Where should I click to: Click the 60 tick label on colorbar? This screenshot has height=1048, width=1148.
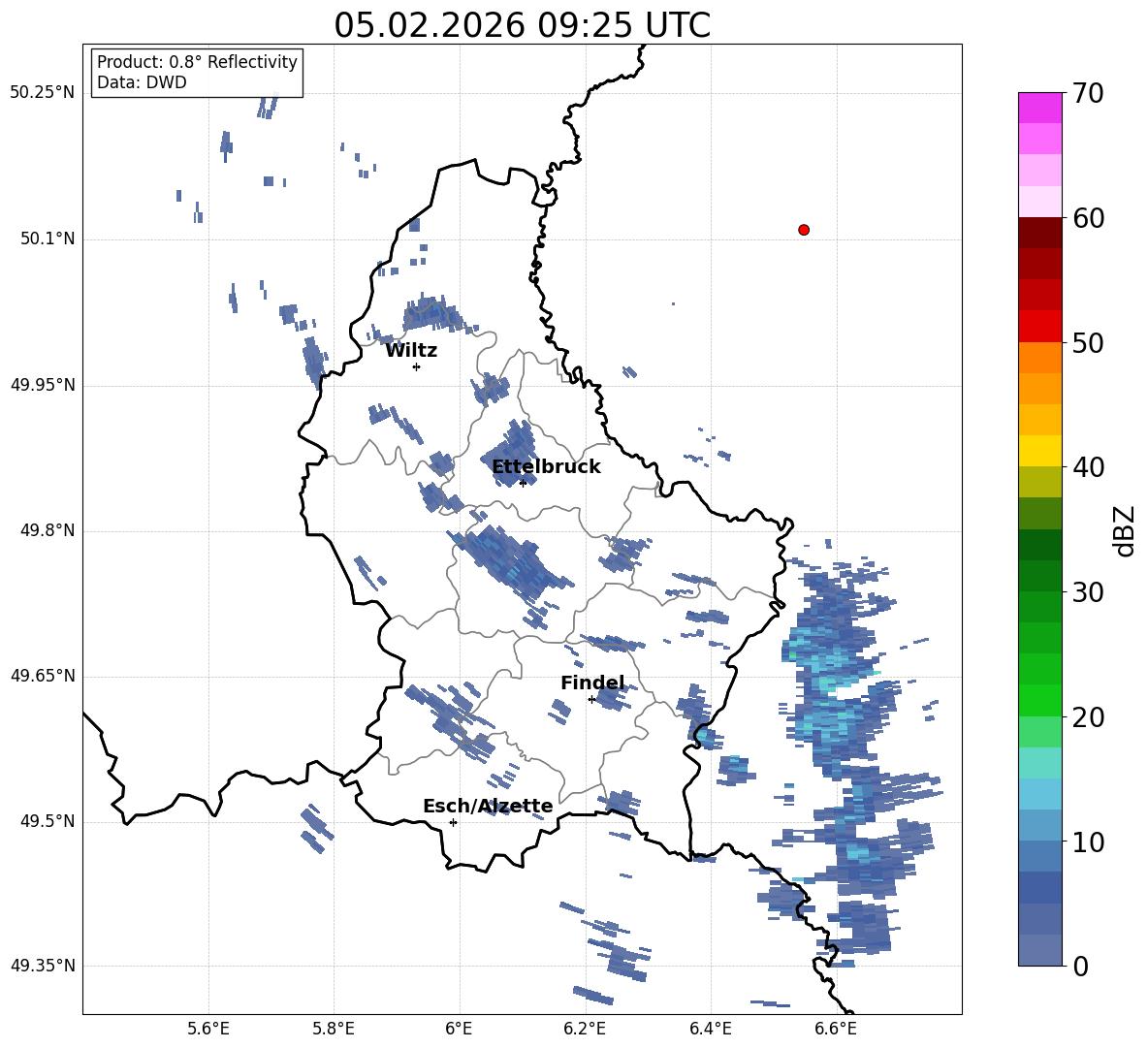1087,218
